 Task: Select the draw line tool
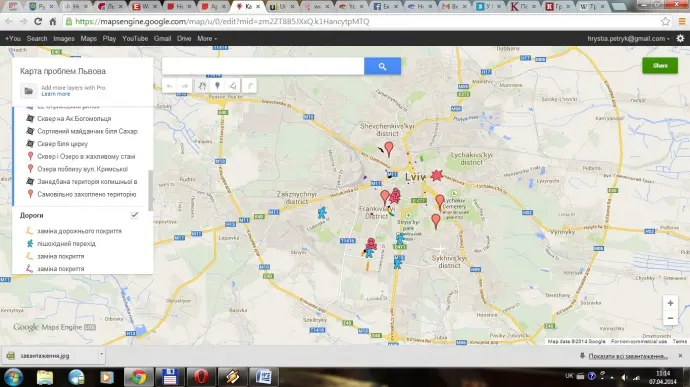pos(233,86)
